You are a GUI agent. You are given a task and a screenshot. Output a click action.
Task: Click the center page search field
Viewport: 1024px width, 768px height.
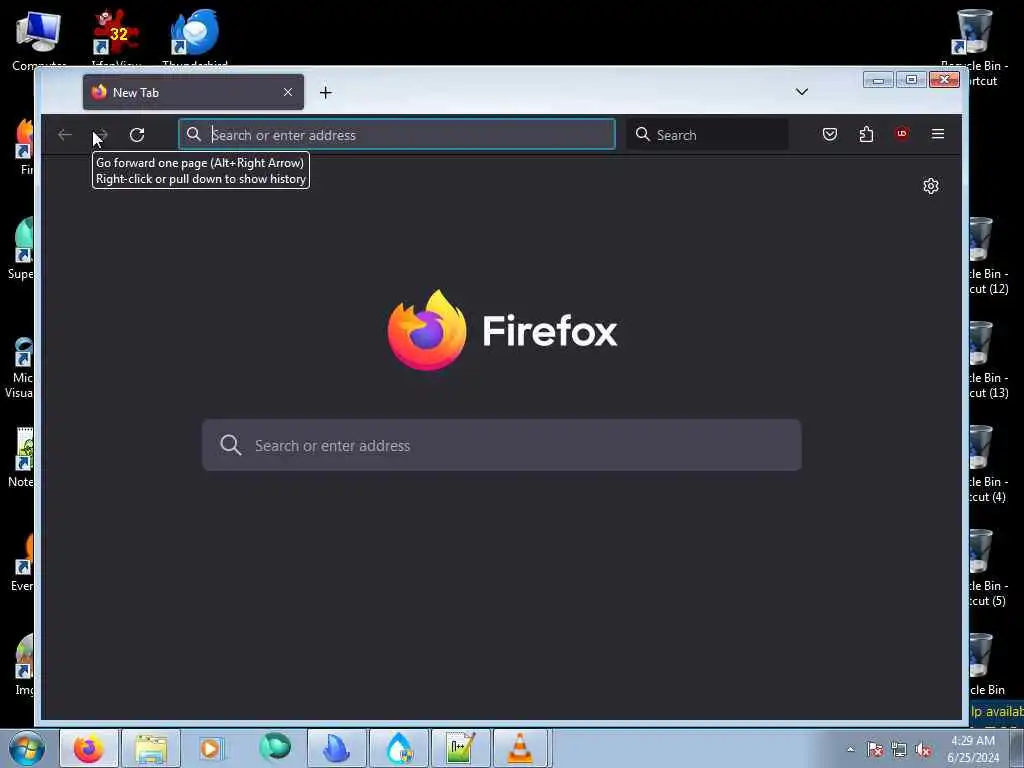pos(502,445)
